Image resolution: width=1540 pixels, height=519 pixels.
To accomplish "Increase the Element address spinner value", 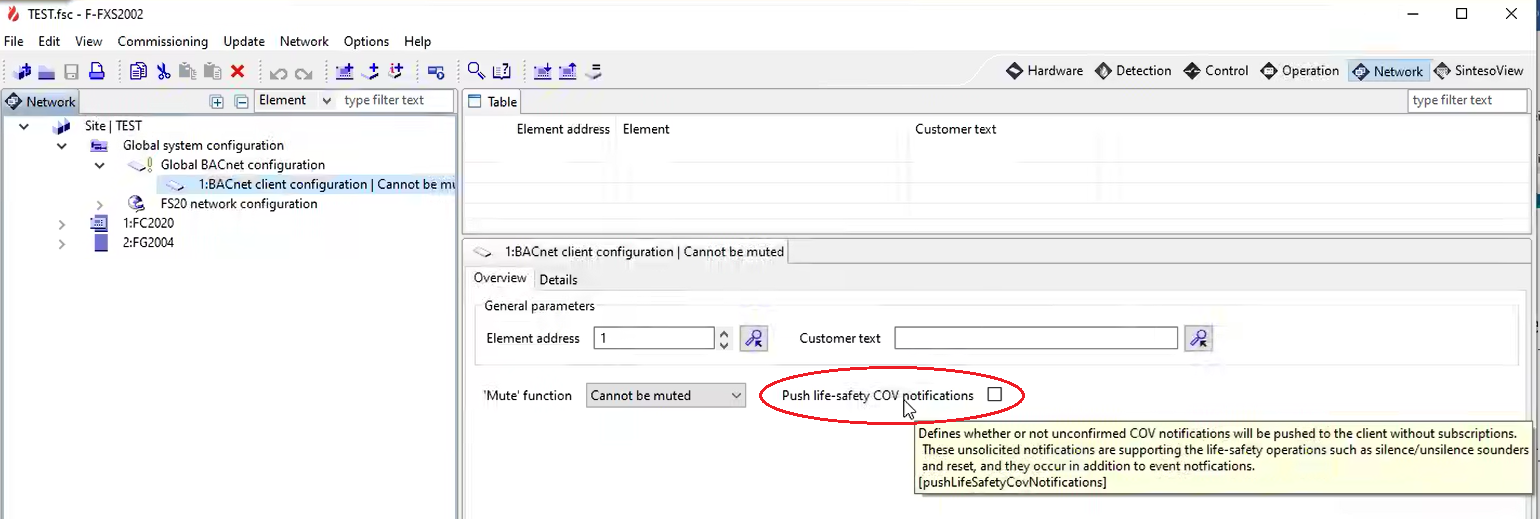I will (724, 332).
